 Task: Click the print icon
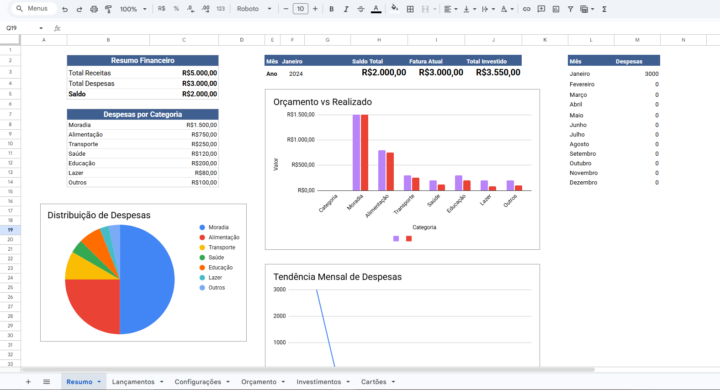(x=94, y=9)
